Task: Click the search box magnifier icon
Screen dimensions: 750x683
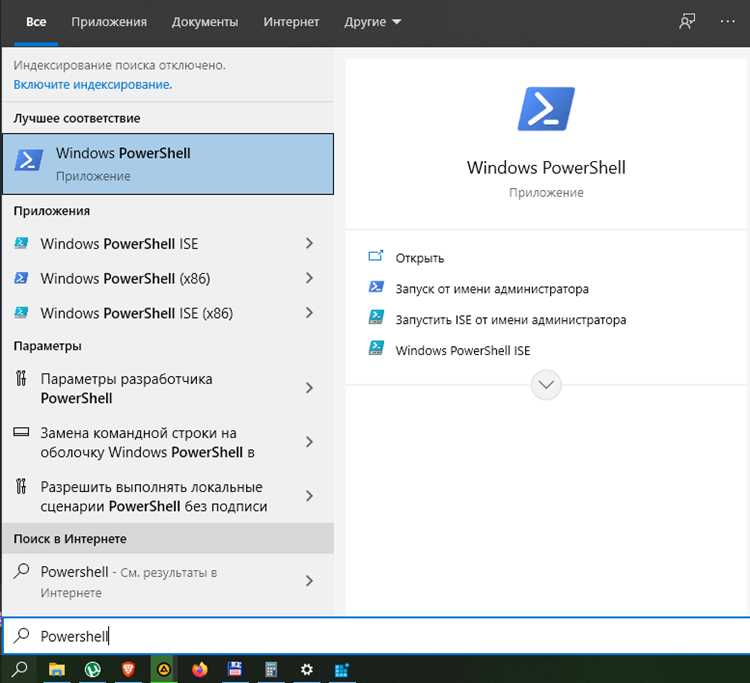Action: point(21,636)
